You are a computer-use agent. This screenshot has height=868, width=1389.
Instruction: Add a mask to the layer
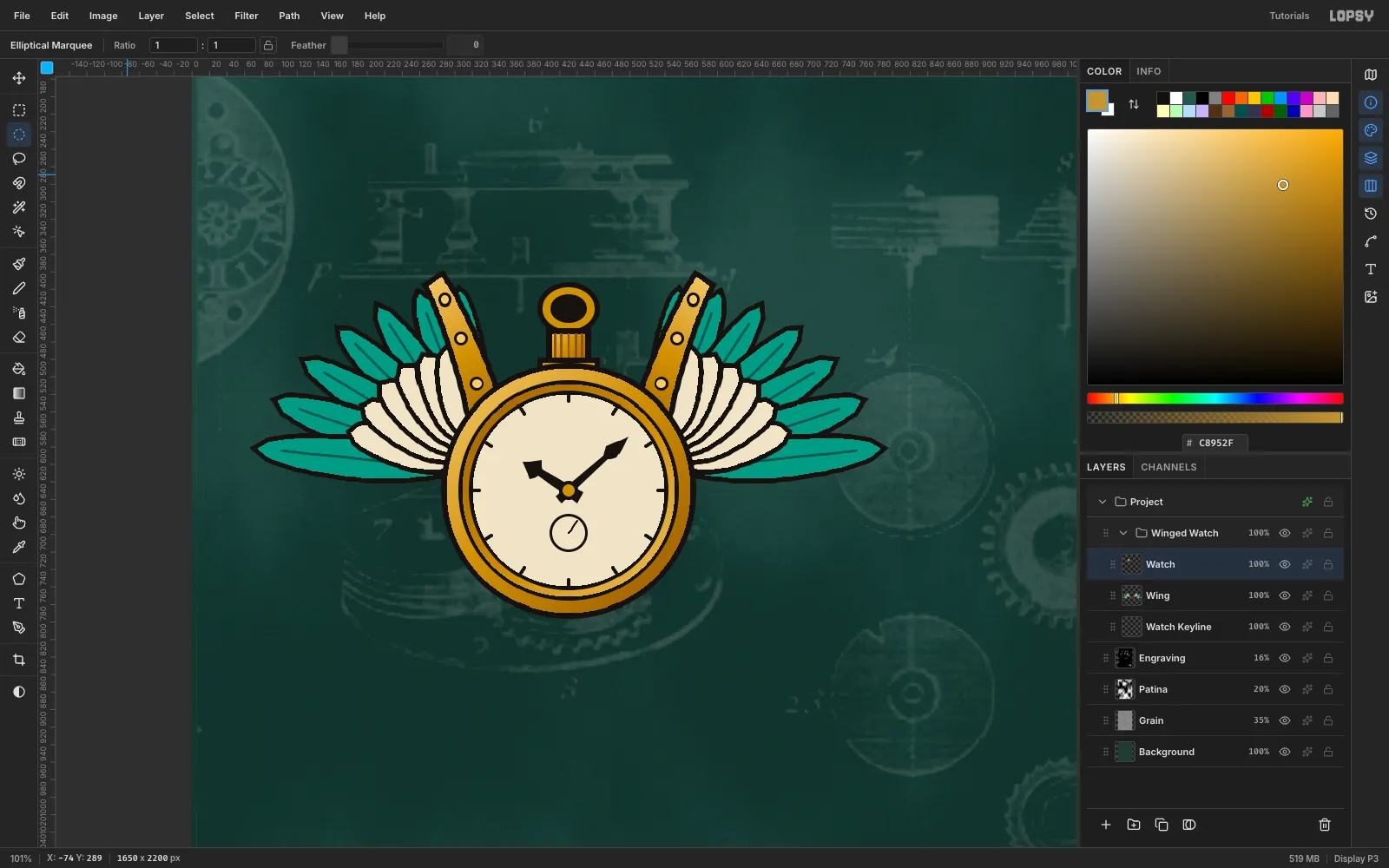pos(1189,825)
